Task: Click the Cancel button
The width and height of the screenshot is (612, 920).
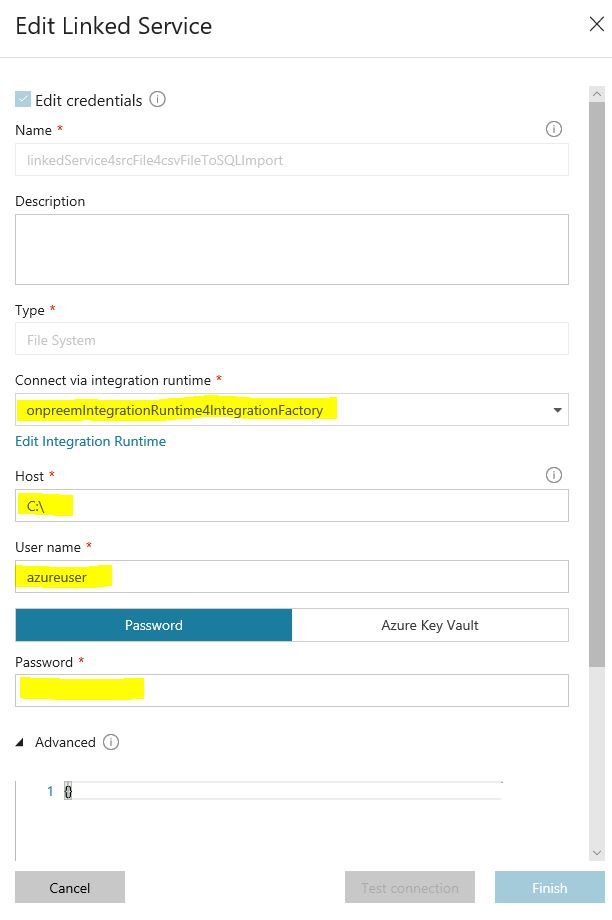Action: [x=70, y=887]
